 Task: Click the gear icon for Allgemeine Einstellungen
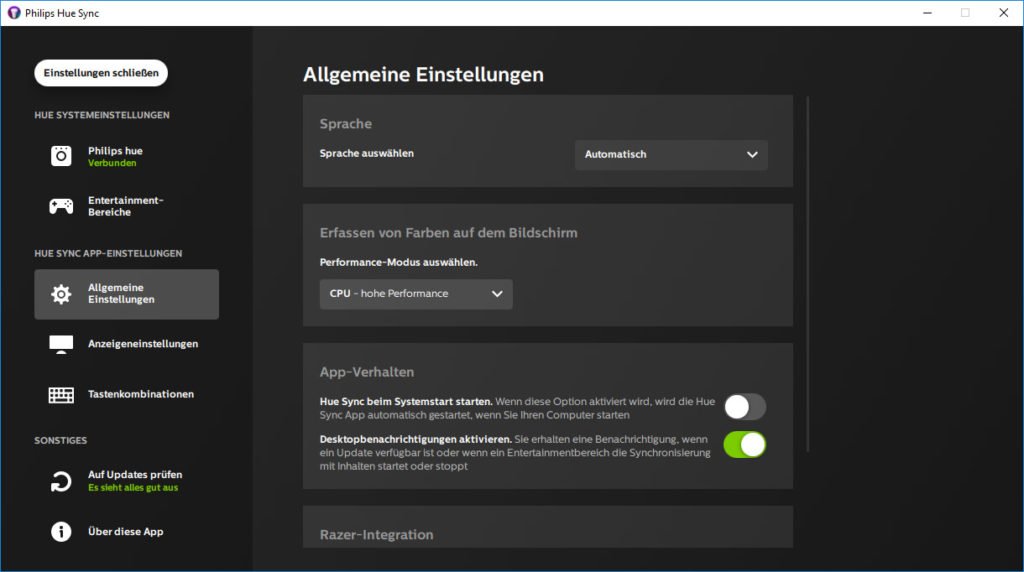tap(61, 294)
